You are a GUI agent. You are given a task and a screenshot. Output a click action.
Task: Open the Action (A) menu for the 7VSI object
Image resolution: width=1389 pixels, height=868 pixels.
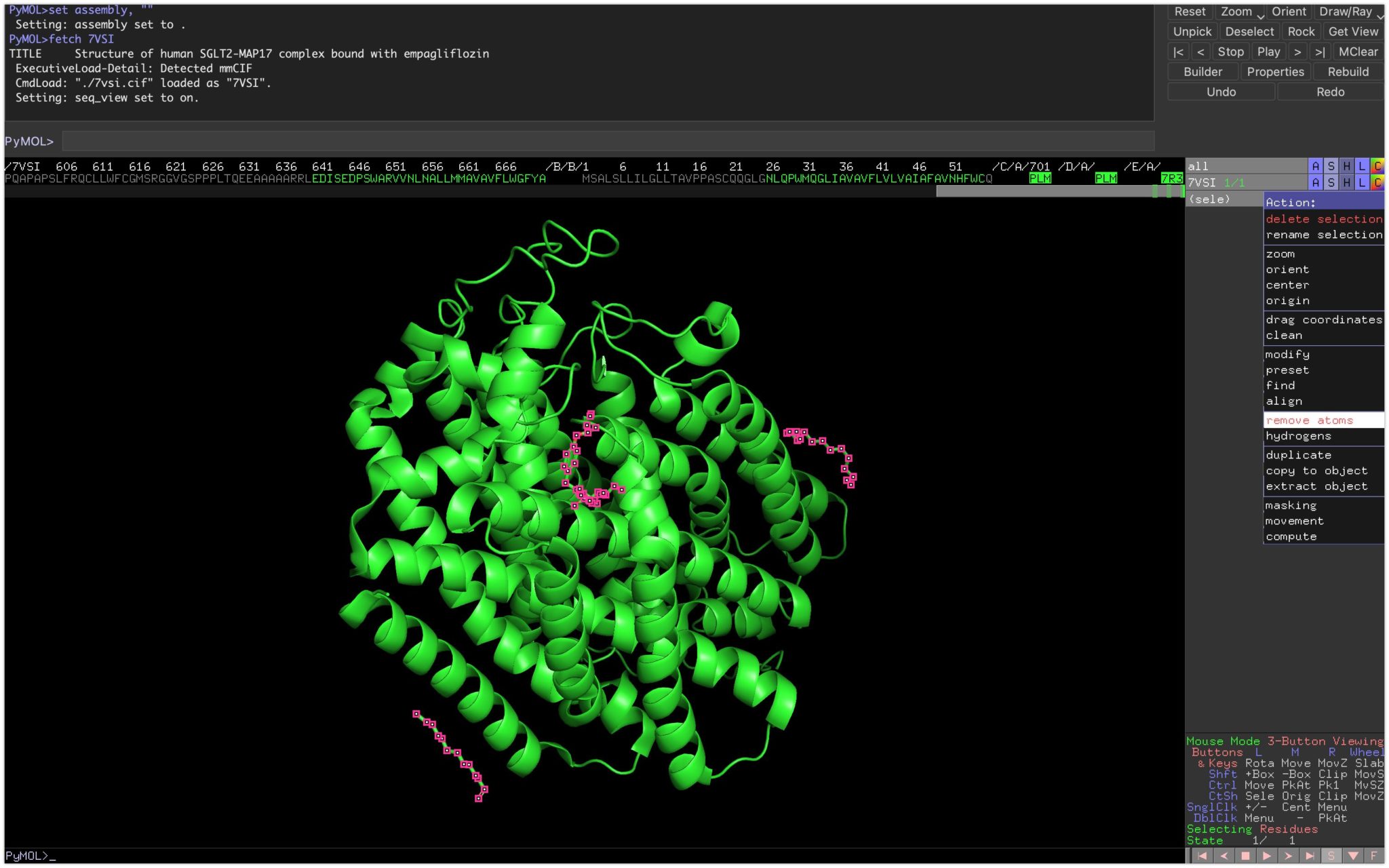coord(1316,182)
